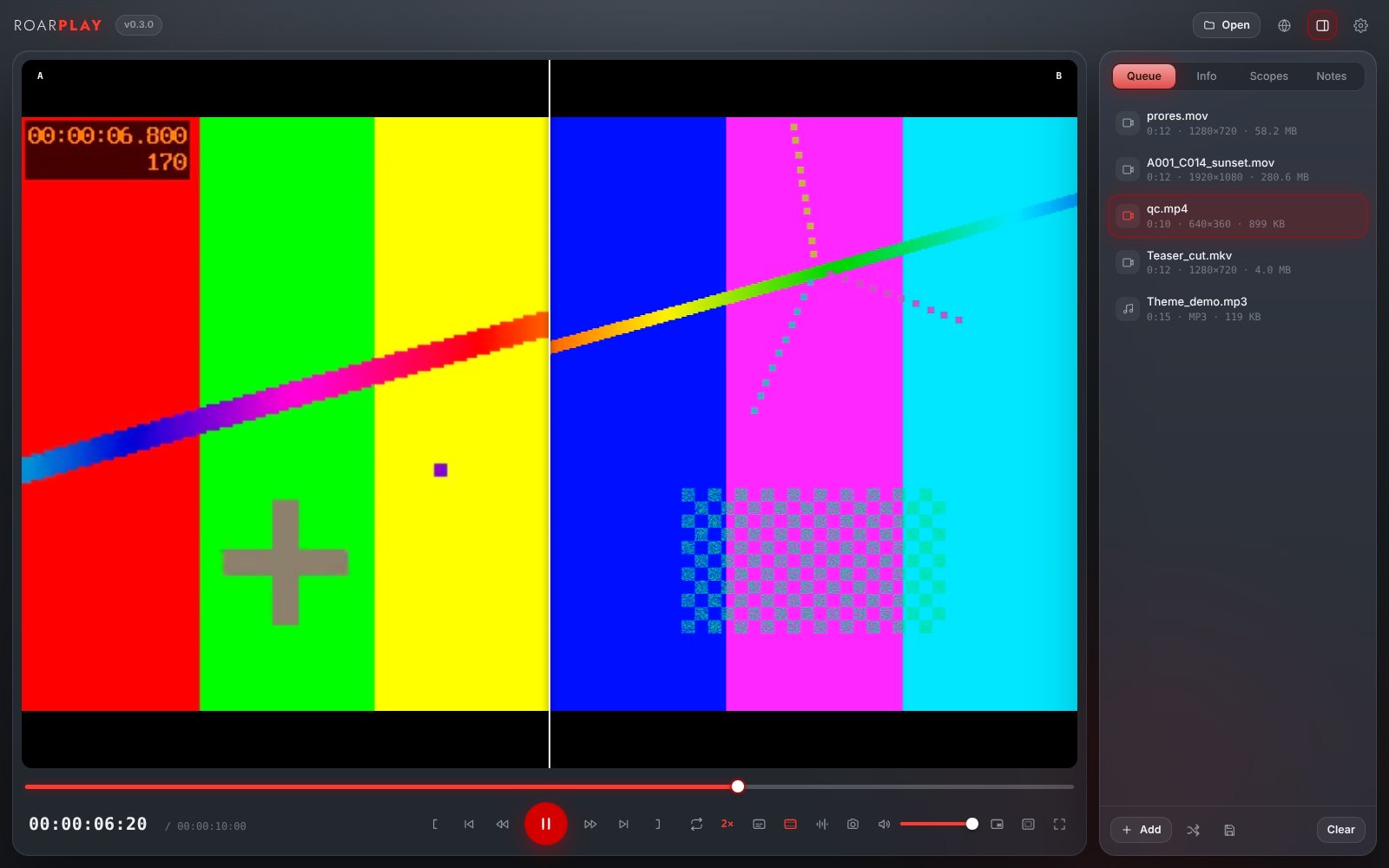Open the Scopes tab
This screenshot has height=868, width=1389.
(1268, 76)
